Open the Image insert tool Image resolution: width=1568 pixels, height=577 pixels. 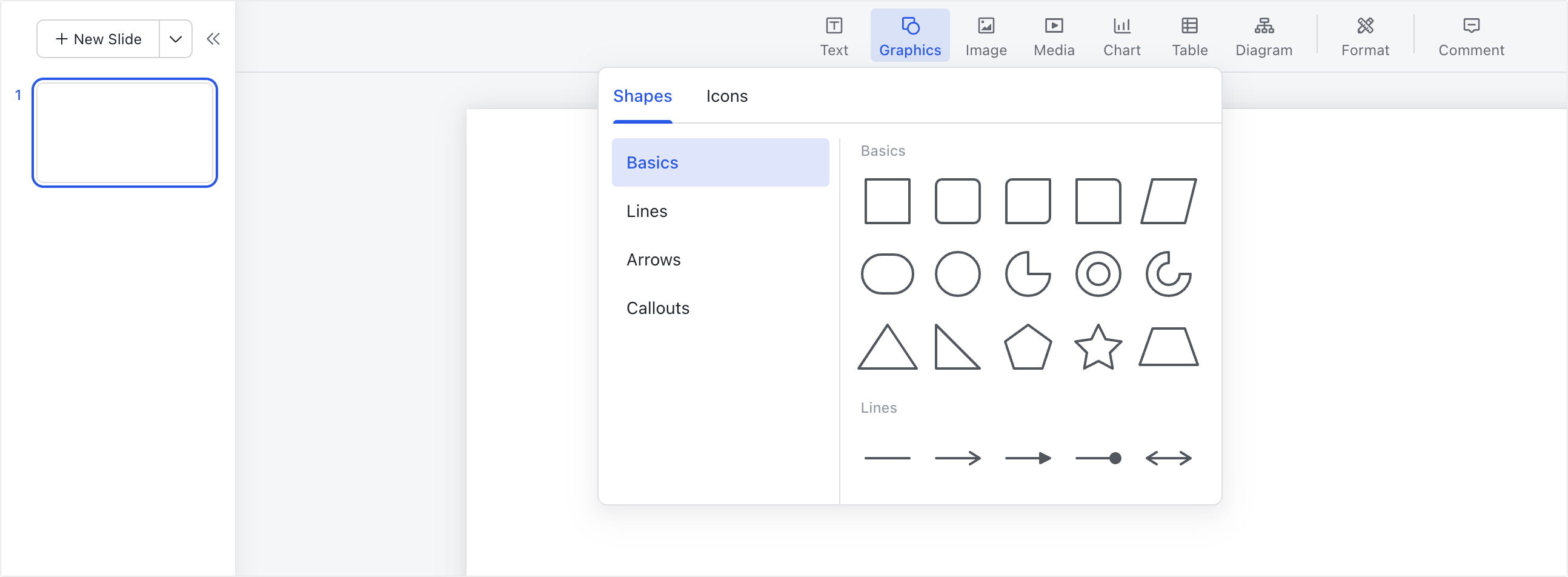986,36
